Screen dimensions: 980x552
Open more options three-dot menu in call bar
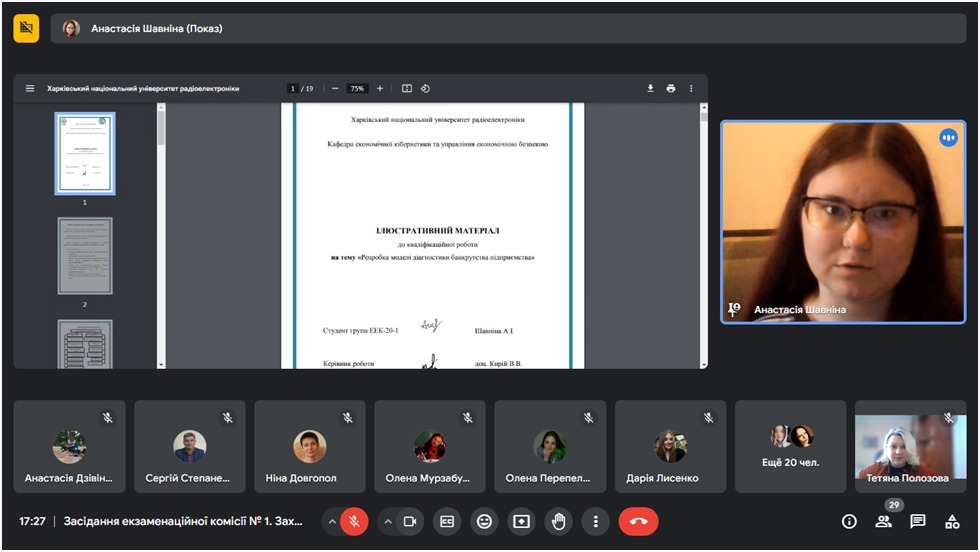(x=595, y=521)
